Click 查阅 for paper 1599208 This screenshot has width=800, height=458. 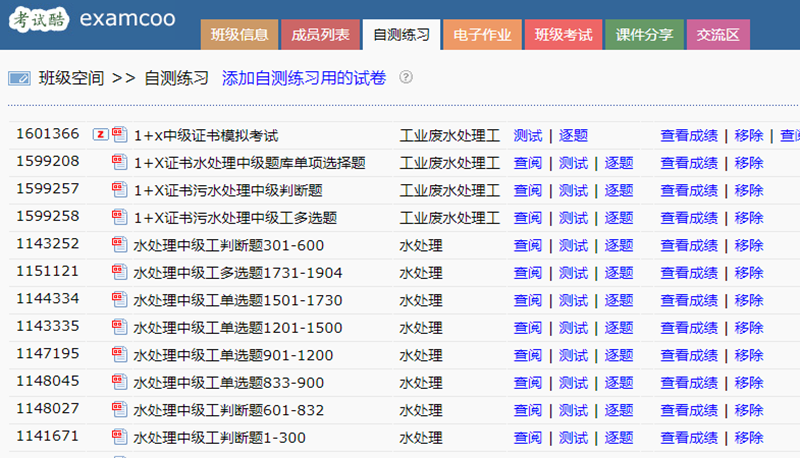(x=527, y=163)
